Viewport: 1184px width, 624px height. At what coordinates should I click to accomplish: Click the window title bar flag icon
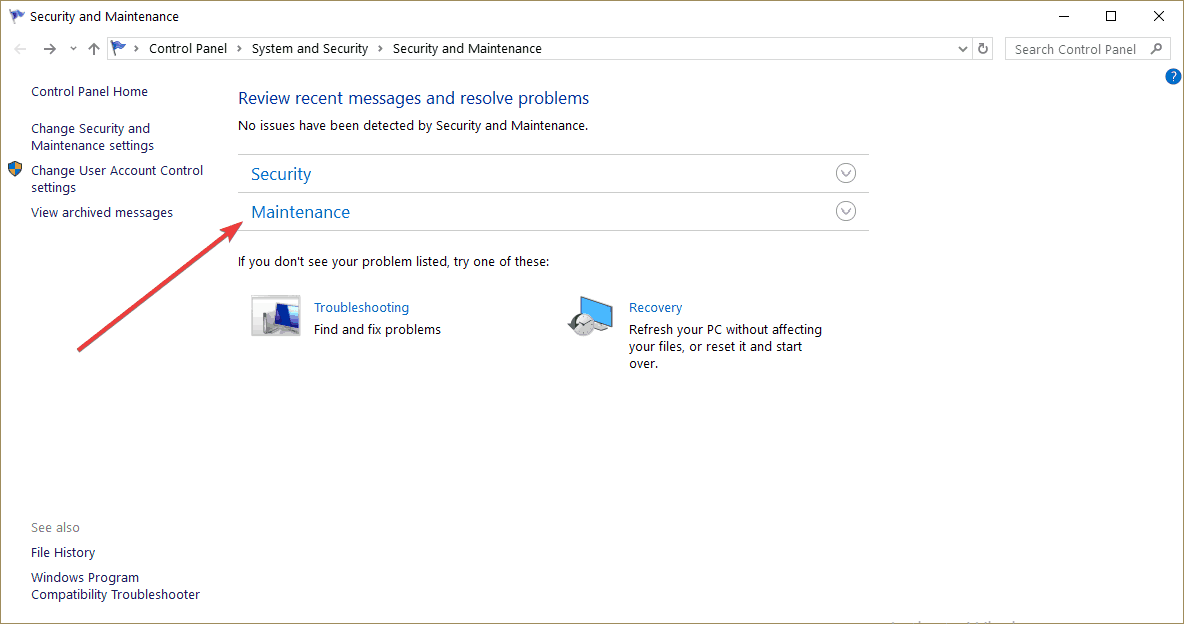17,16
